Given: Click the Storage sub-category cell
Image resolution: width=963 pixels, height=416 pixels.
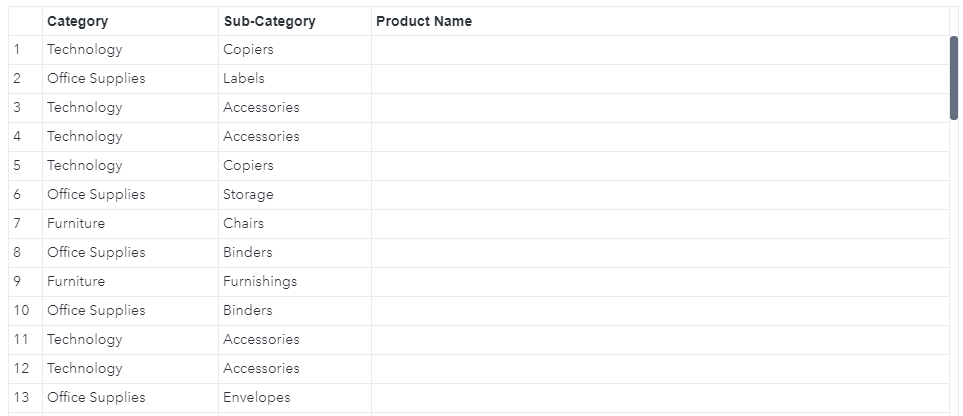Looking at the screenshot, I should 248,195.
